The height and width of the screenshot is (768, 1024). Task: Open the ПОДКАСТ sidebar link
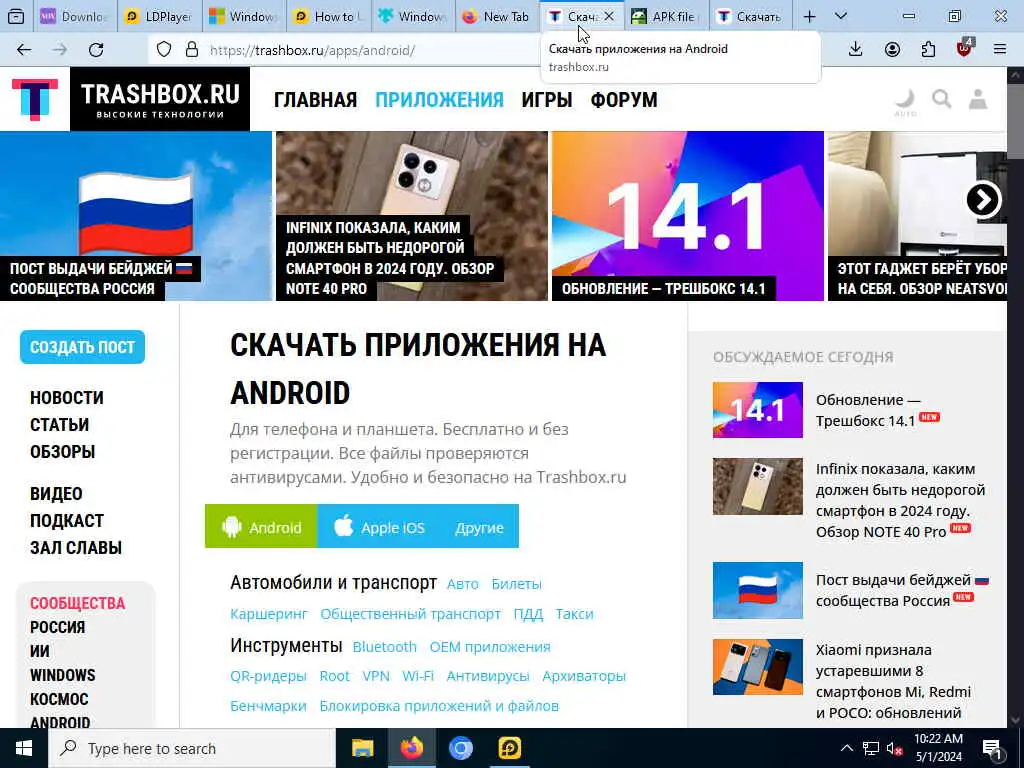(x=67, y=520)
